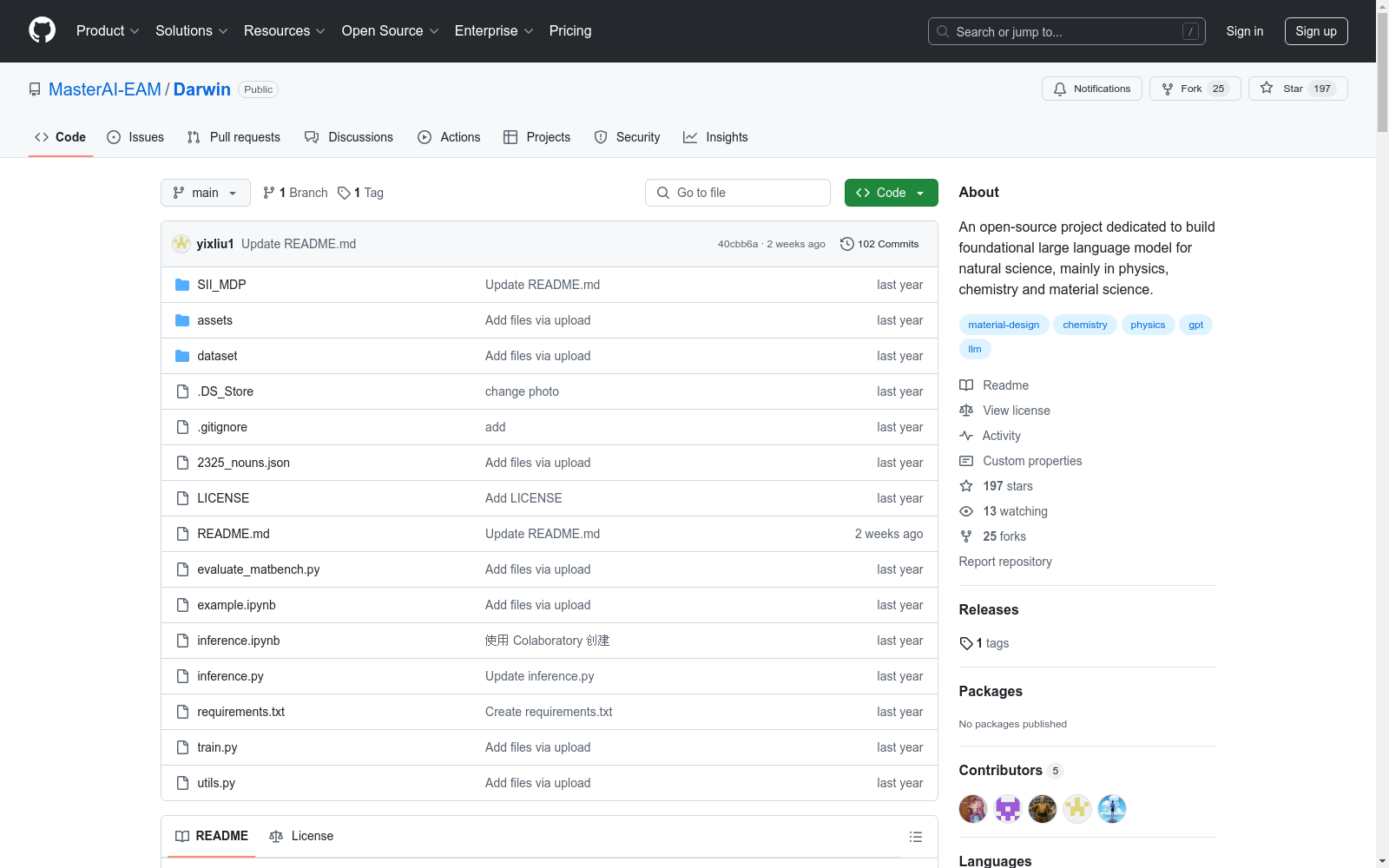Open Custom properties link
Screen dimensions: 1389x868
click(x=1021, y=461)
